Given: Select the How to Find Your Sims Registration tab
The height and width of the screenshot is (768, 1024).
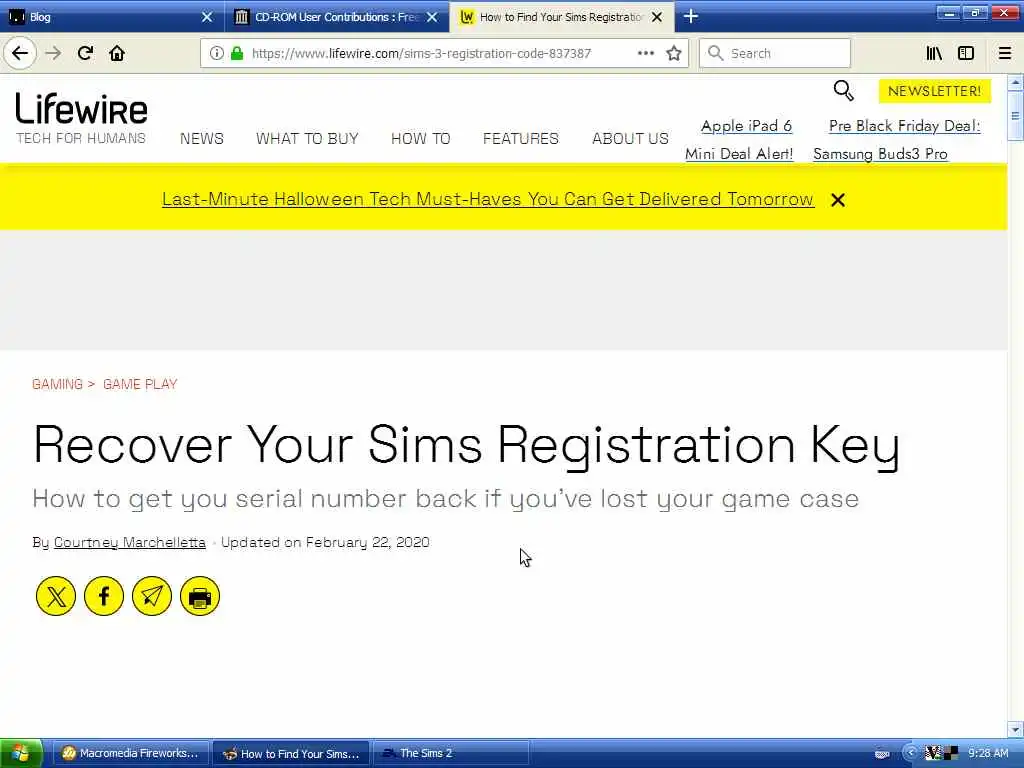Looking at the screenshot, I should coord(562,17).
